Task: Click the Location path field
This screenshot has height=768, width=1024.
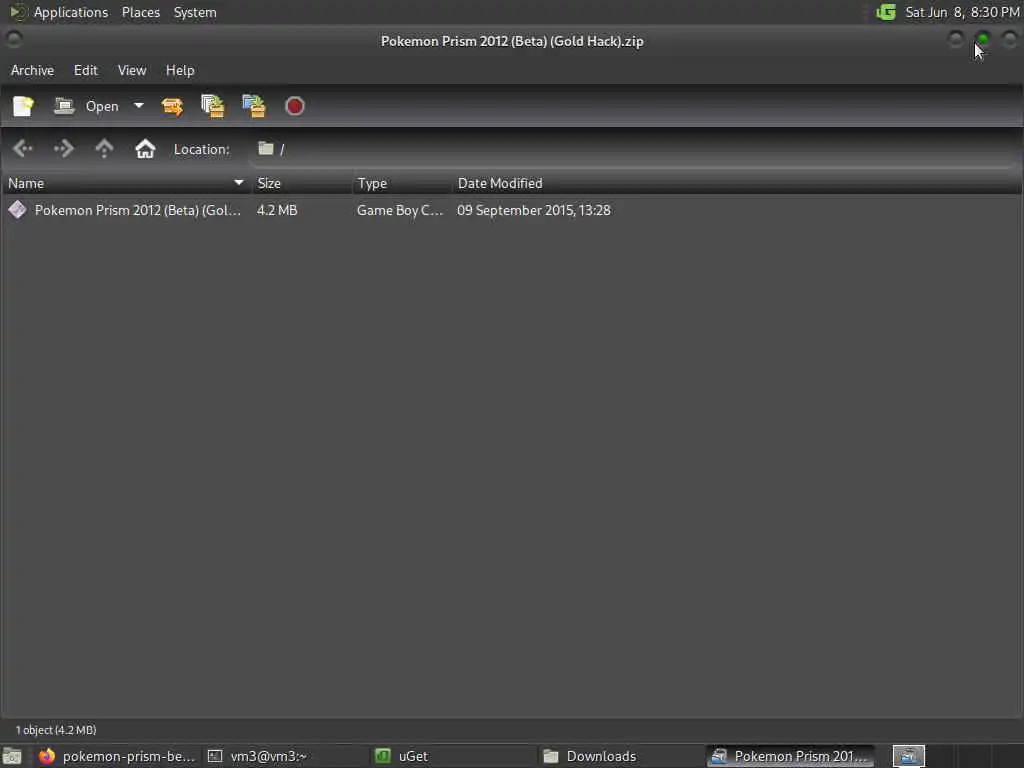Action: pos(633,149)
